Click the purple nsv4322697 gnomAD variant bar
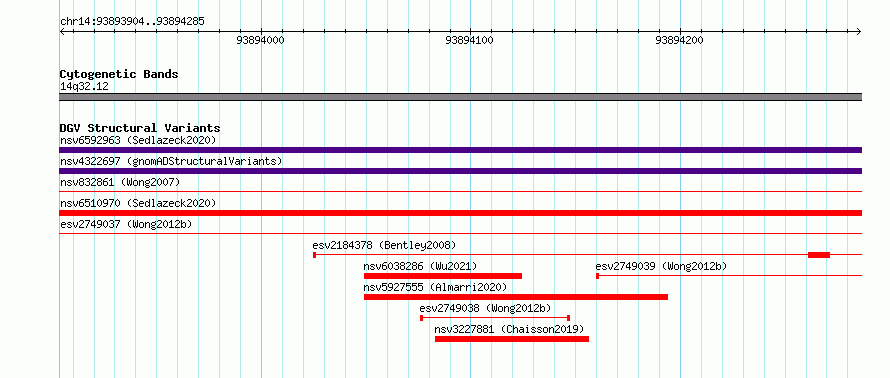890x378 pixels. click(460, 171)
